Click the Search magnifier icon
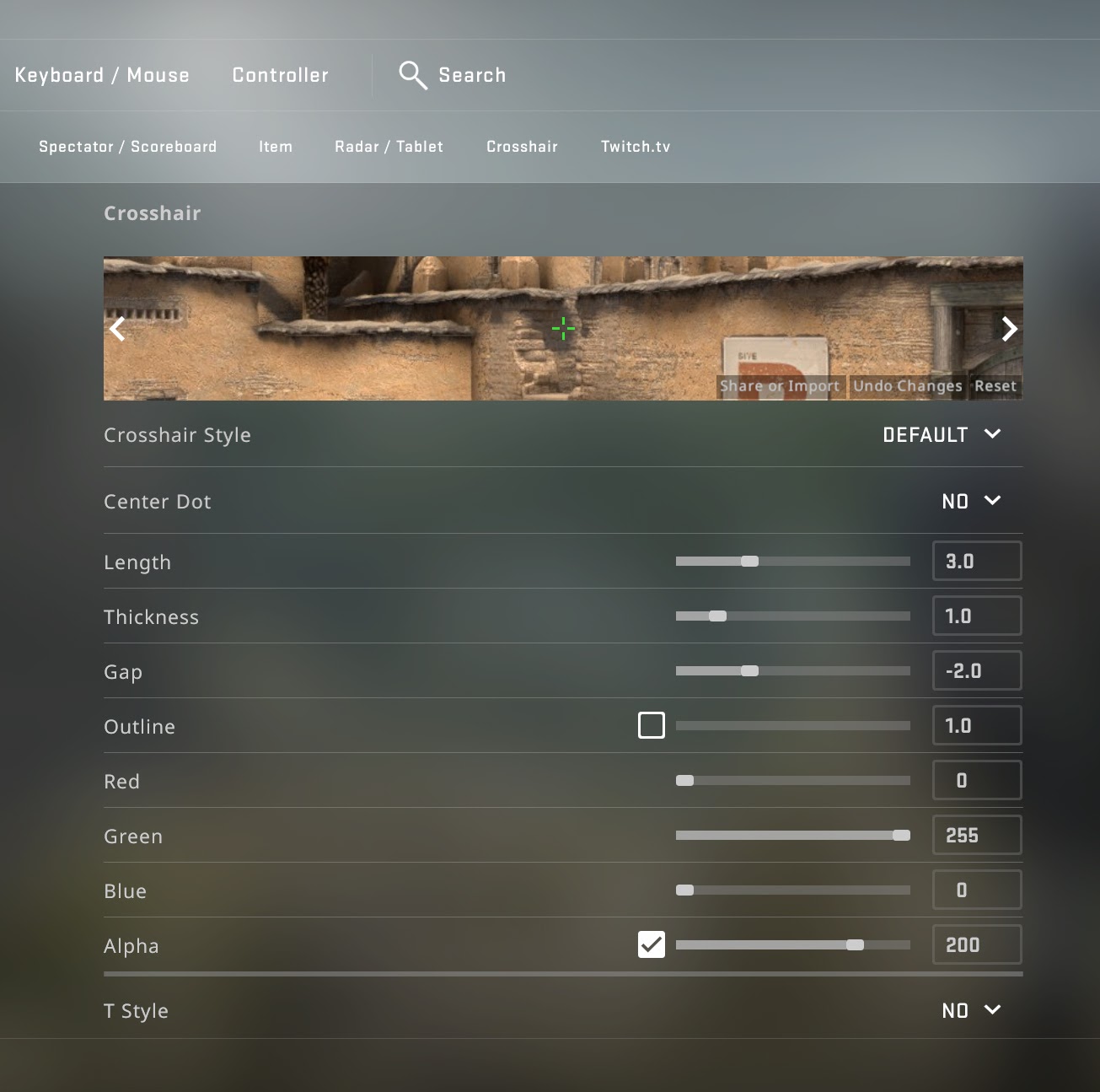The width and height of the screenshot is (1100, 1092). pyautogui.click(x=412, y=75)
